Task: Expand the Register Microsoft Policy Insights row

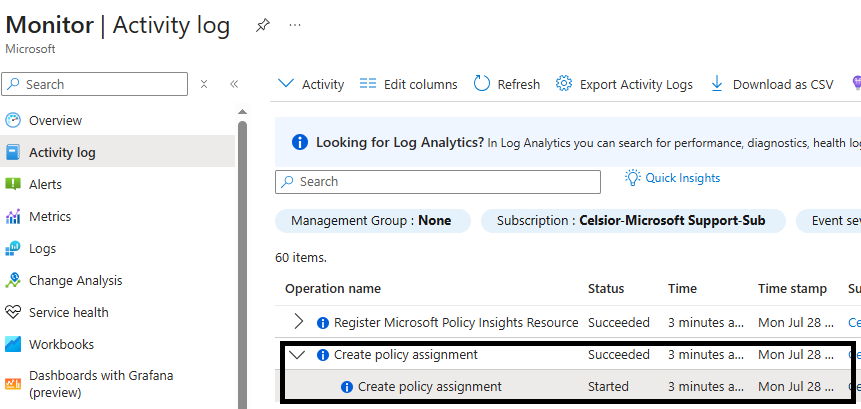Action: 298,322
